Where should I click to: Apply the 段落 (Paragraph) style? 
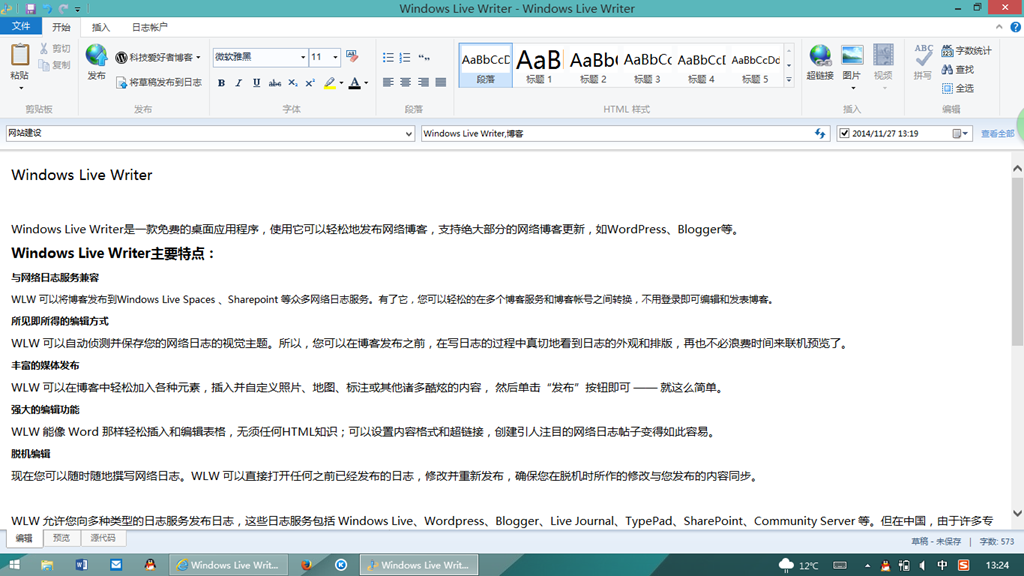(485, 65)
